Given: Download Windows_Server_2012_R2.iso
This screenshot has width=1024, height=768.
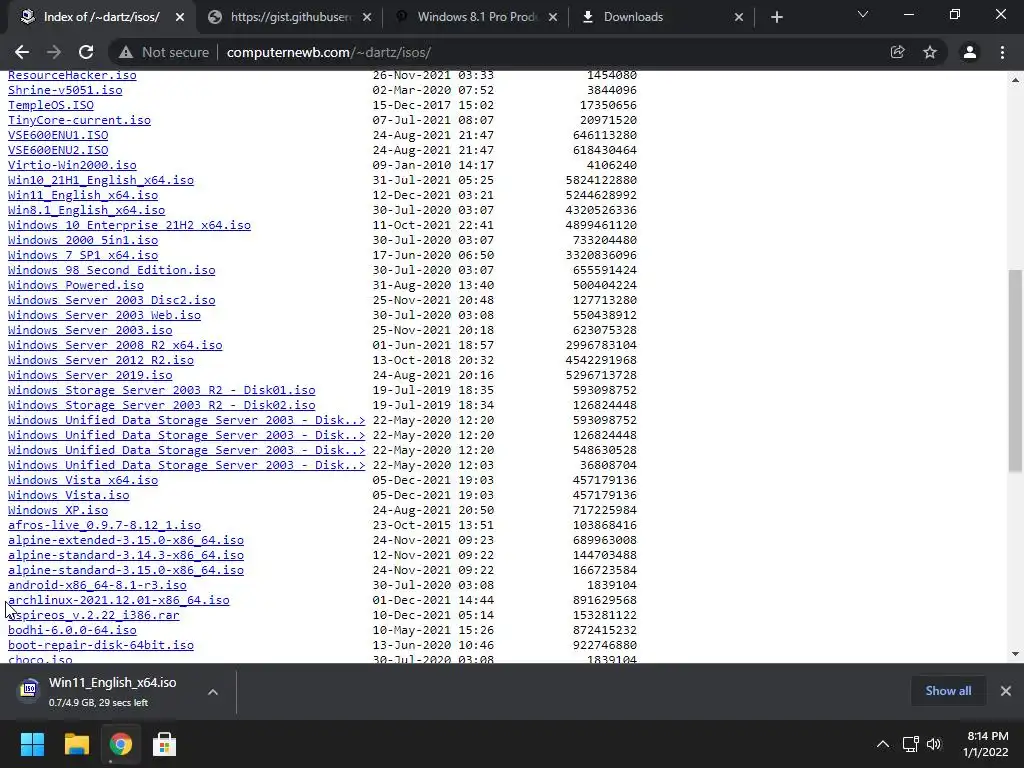Looking at the screenshot, I should tap(101, 360).
